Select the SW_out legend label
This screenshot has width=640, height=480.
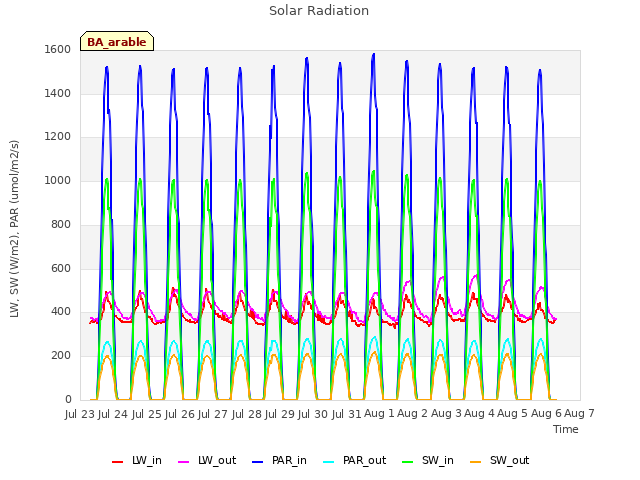click(509, 461)
